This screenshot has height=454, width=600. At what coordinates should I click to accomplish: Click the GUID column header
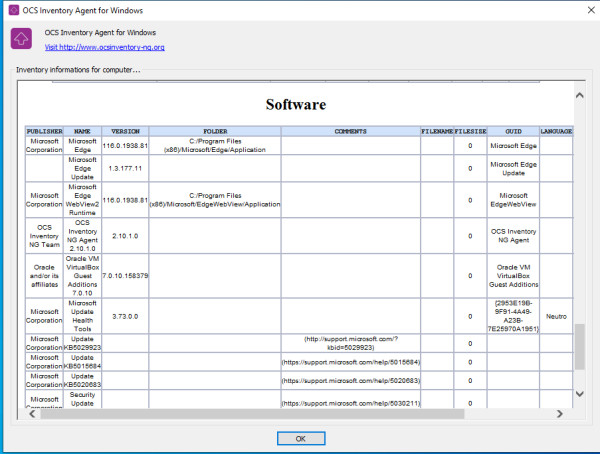513,131
